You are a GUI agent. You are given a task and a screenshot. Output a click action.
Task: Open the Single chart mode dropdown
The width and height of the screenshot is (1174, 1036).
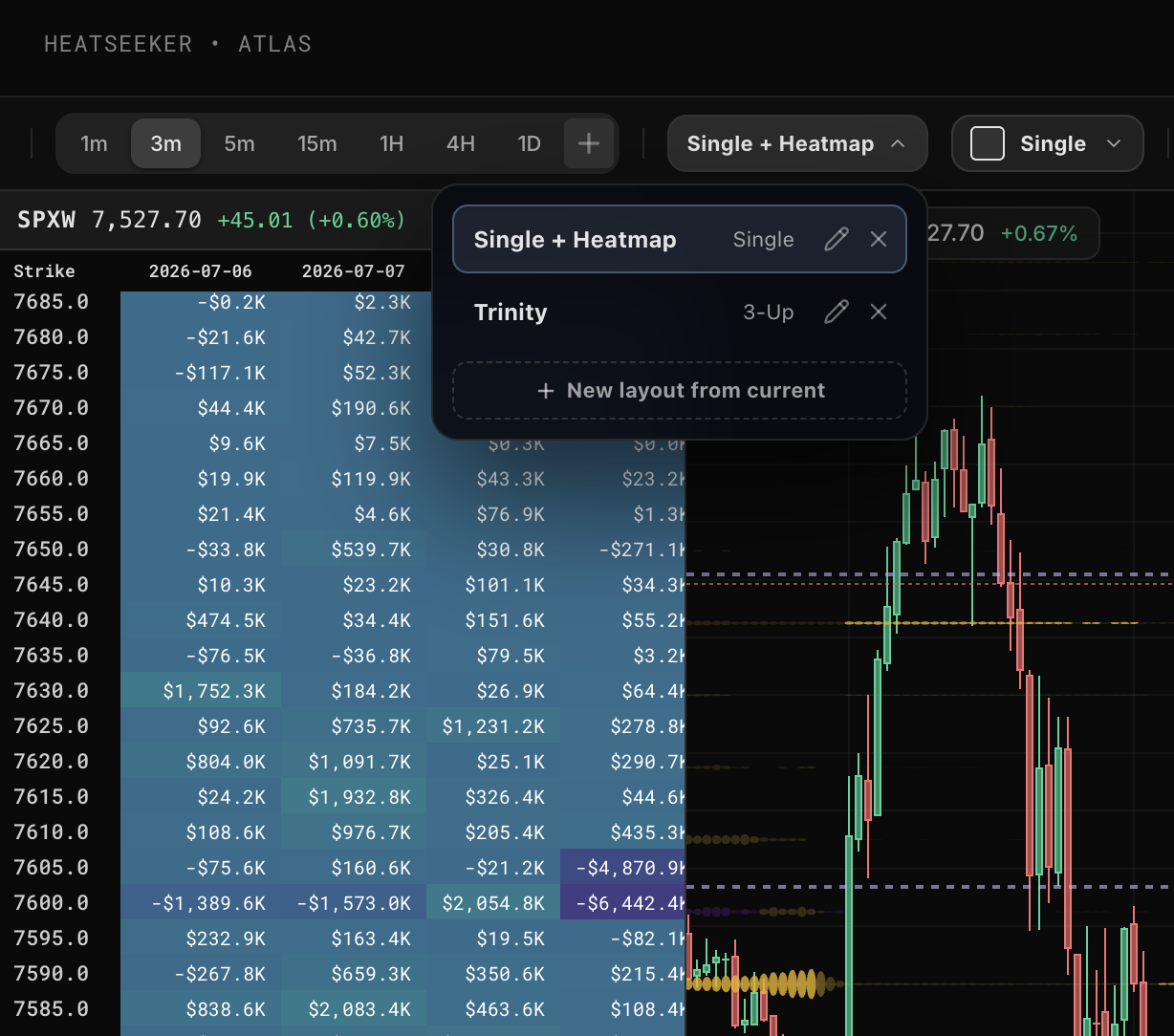(1048, 143)
